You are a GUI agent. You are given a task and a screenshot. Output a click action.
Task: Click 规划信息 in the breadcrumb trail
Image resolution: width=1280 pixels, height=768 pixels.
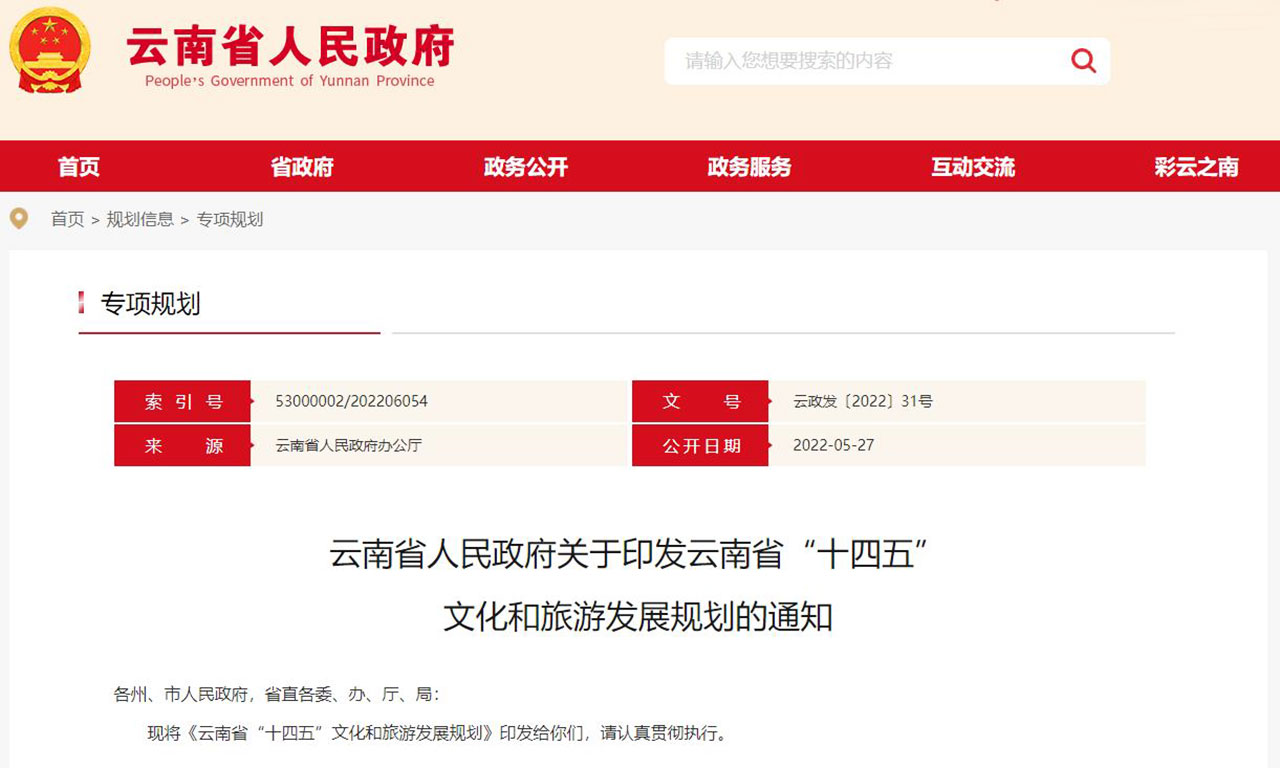[139, 218]
